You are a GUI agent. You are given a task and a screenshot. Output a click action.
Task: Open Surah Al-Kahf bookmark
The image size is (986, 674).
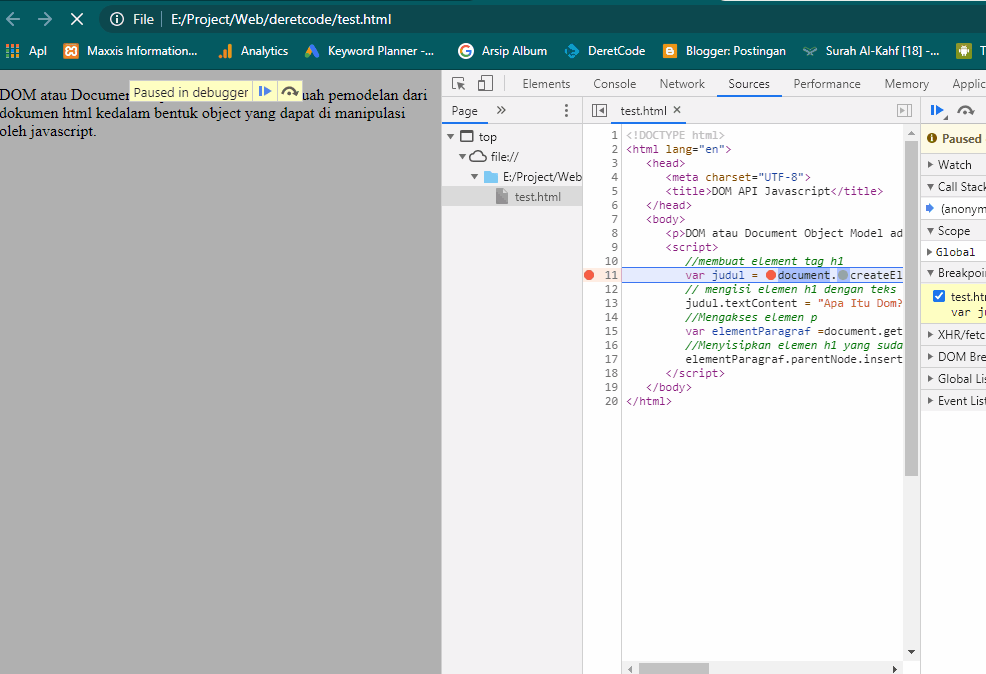[x=872, y=51]
